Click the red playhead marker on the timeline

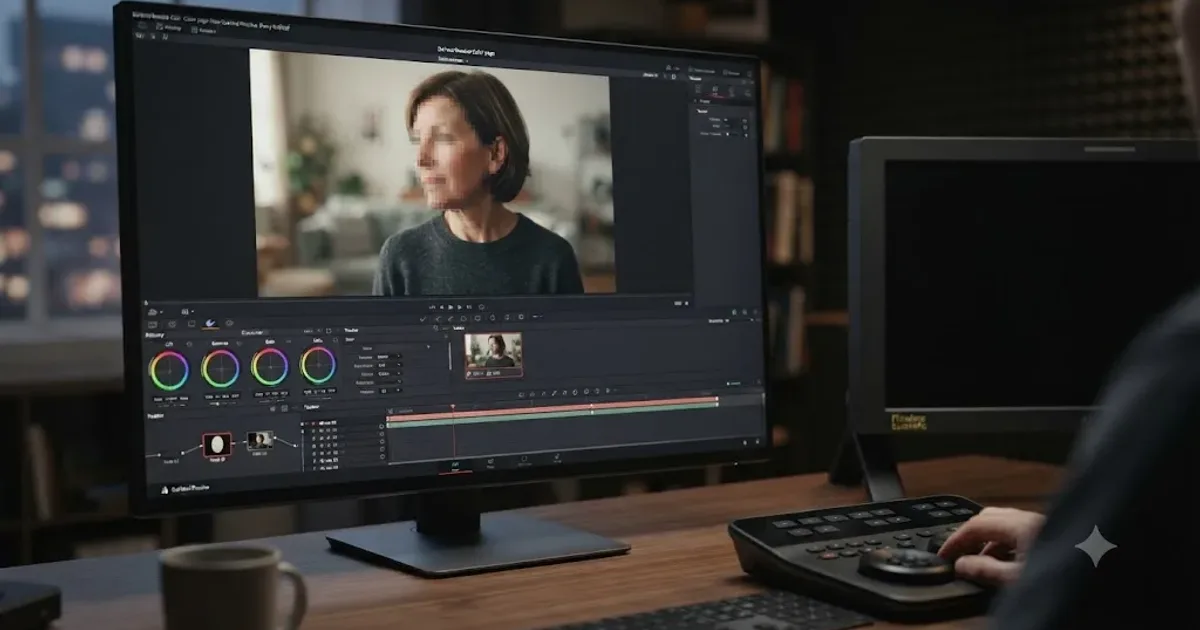pyautogui.click(x=453, y=407)
